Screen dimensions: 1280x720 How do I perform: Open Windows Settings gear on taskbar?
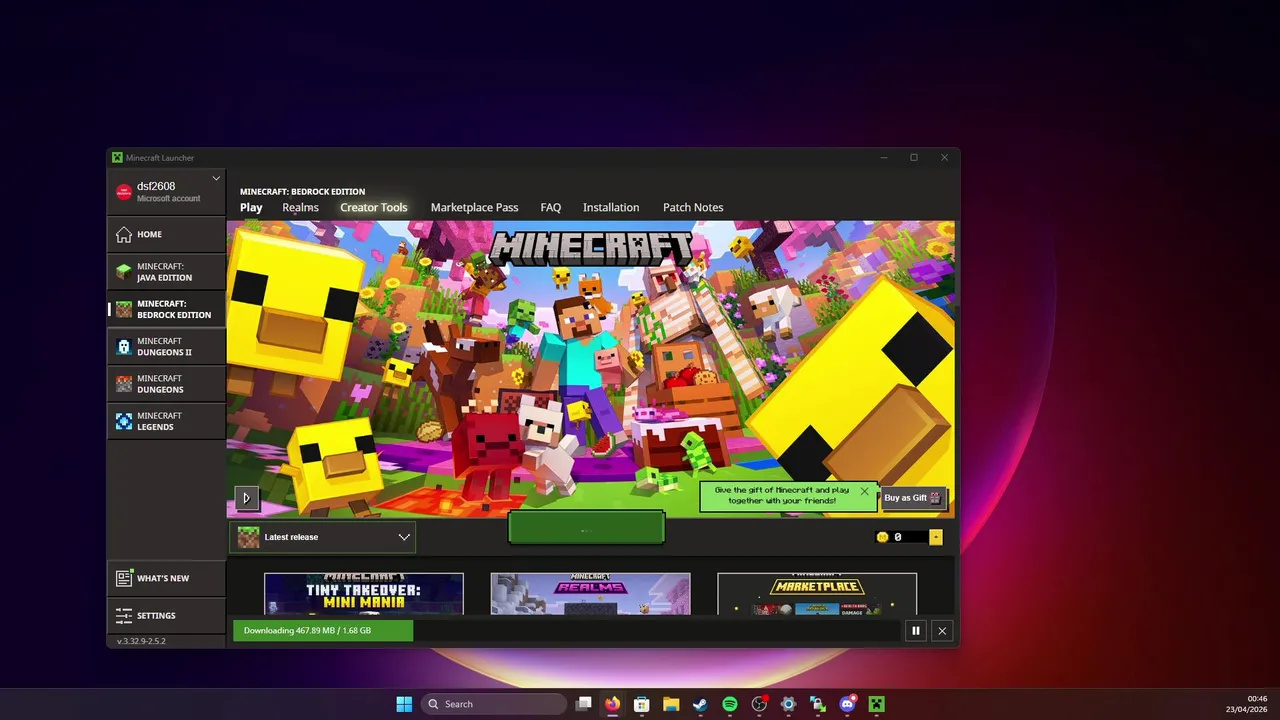788,704
